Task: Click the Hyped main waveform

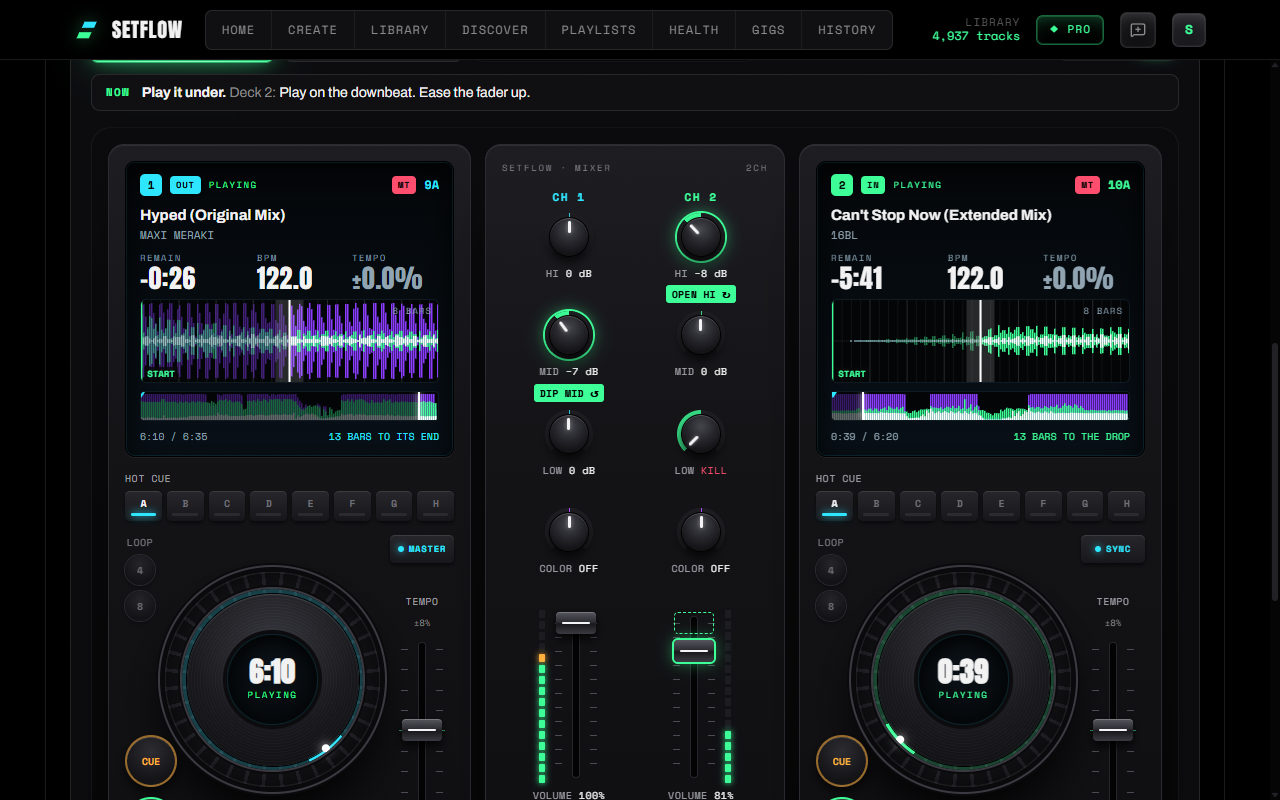Action: coord(290,341)
